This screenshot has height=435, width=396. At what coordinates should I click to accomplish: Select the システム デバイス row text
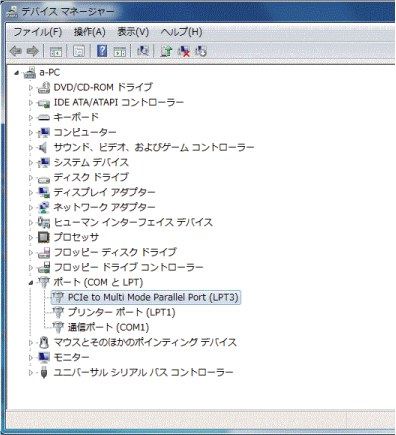coord(91,162)
